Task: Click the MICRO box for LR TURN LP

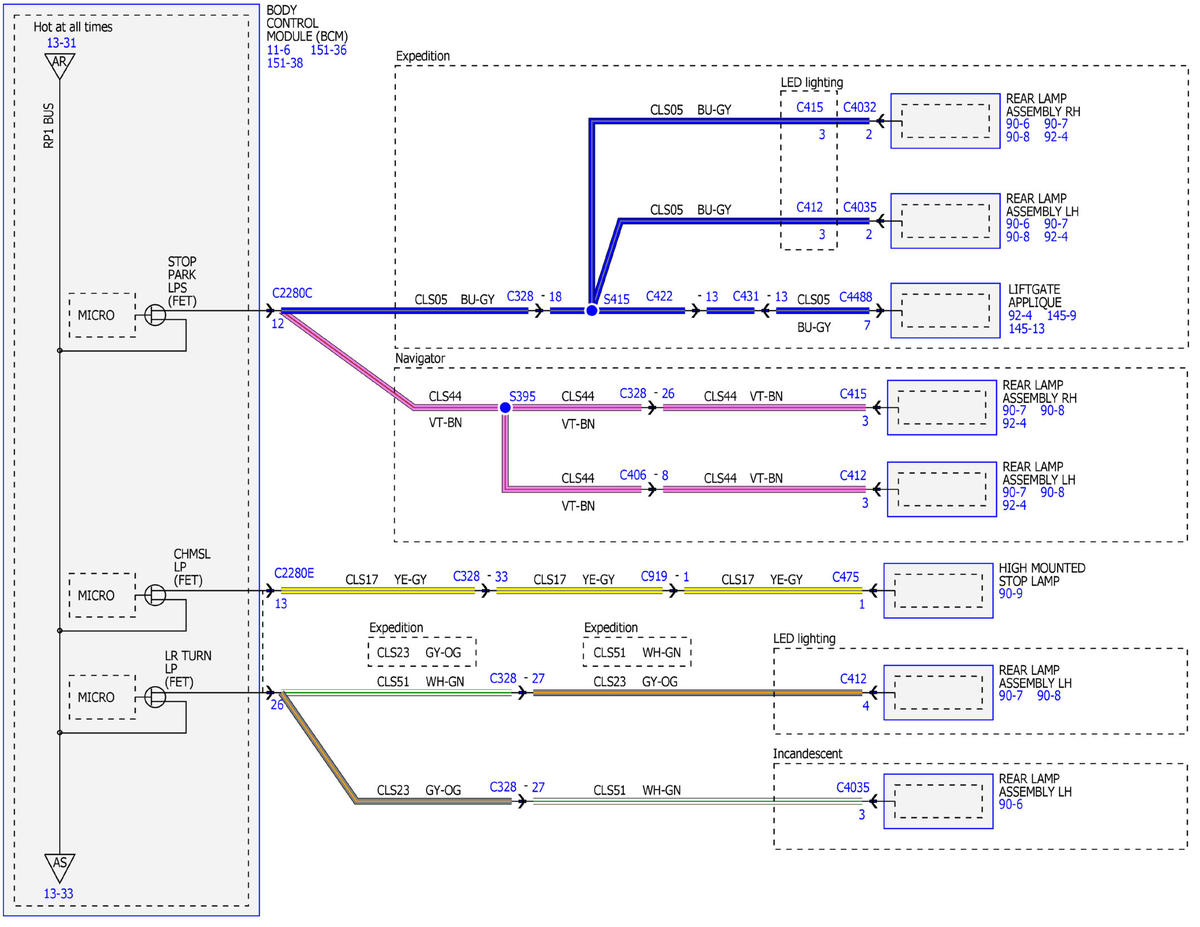Action: point(102,697)
